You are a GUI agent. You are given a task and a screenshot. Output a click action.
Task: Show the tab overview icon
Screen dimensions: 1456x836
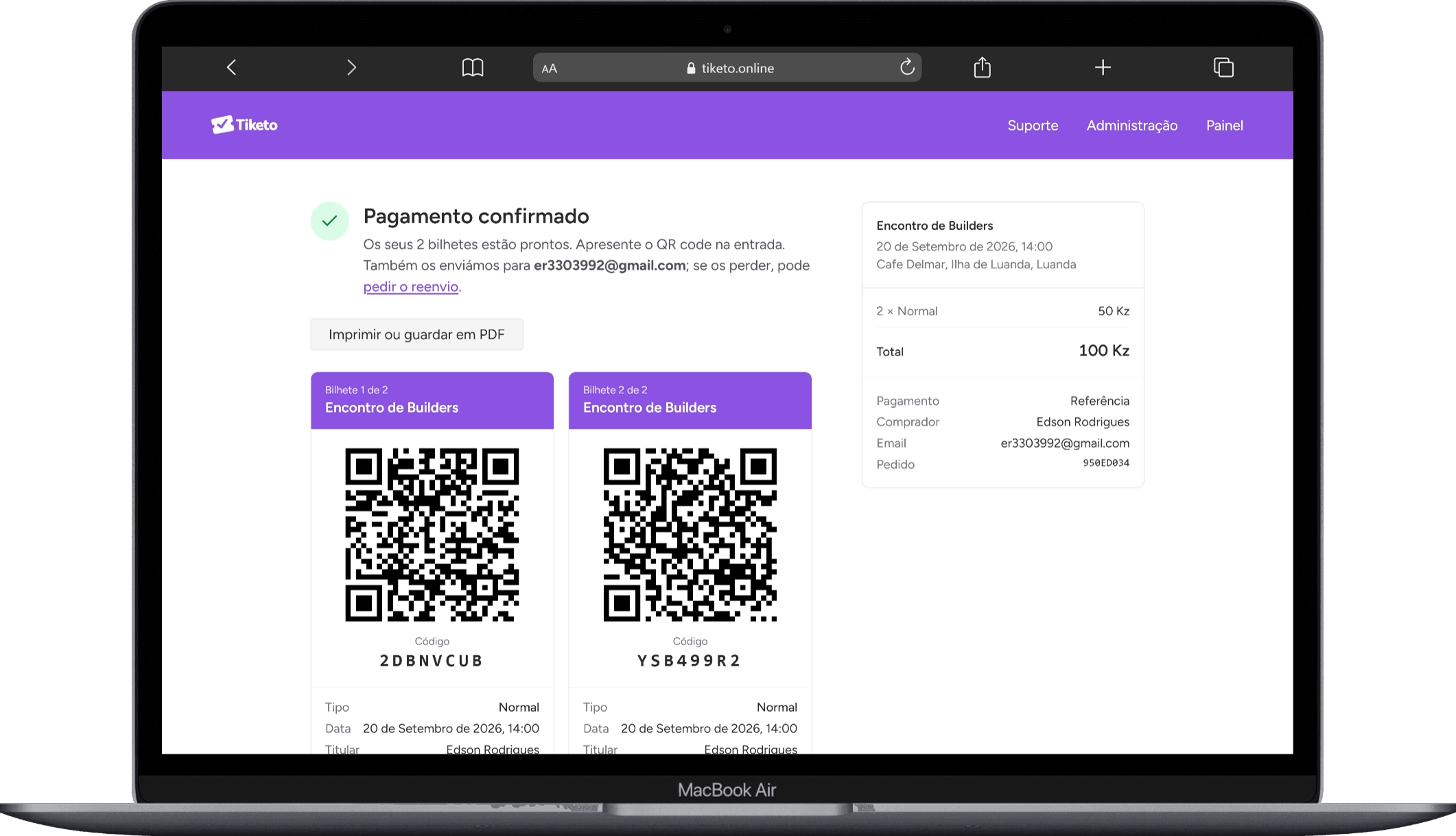1223,67
